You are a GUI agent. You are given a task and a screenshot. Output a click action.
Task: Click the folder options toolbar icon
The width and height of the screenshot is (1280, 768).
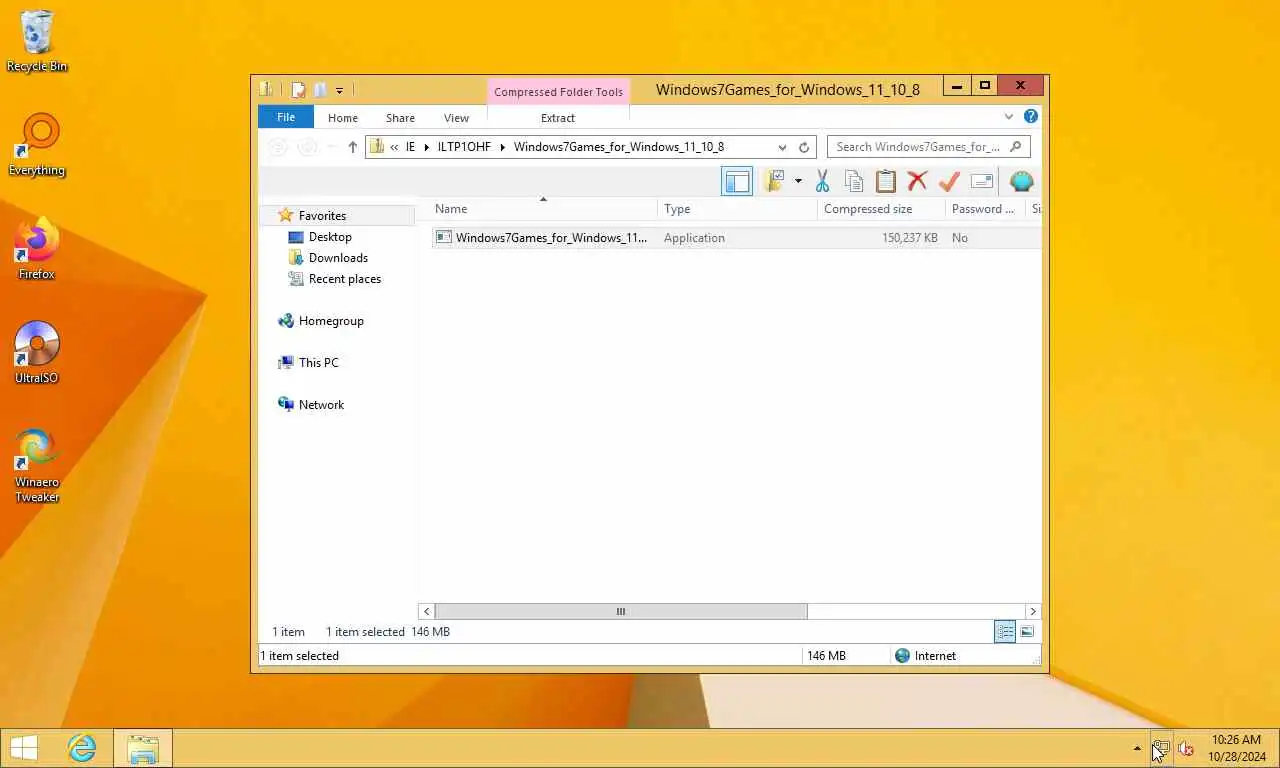(774, 181)
